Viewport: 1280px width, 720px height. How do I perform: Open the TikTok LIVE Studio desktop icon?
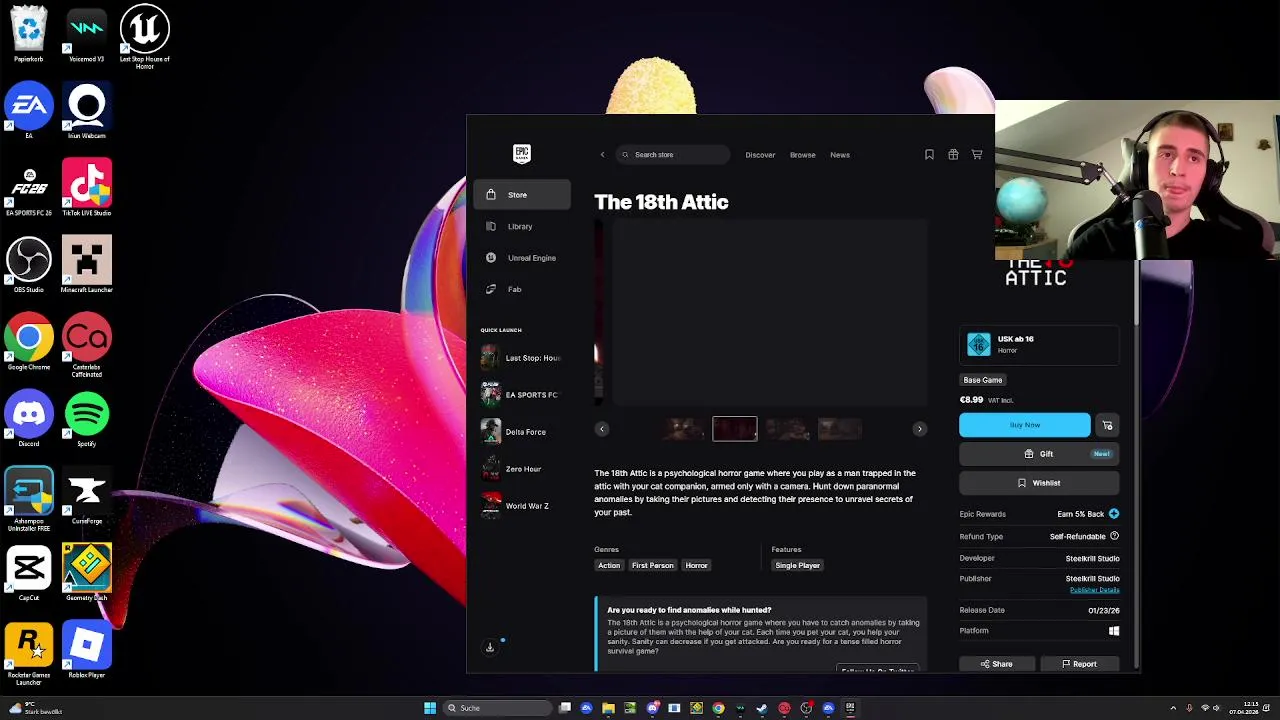[x=87, y=188]
